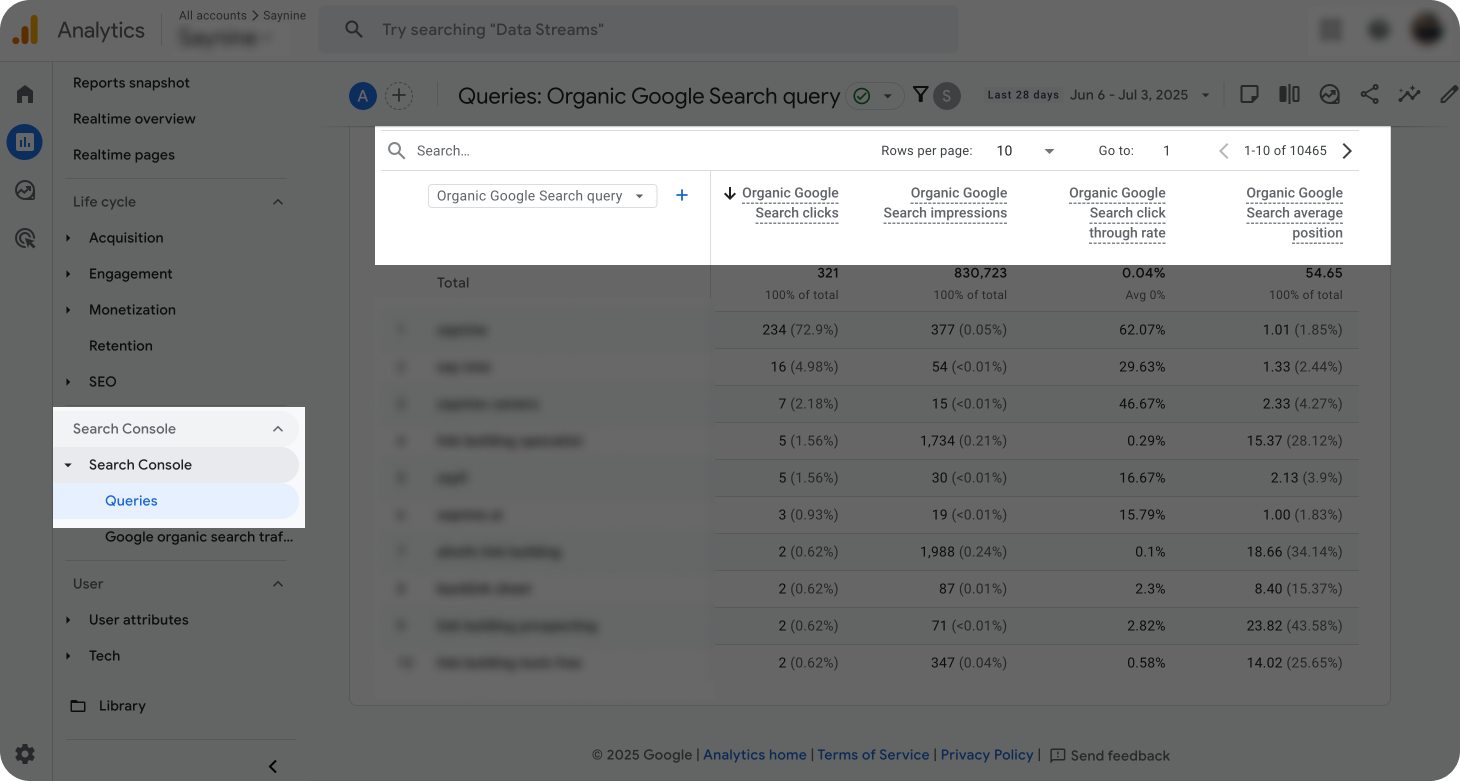Click Send feedback
This screenshot has width=1460, height=781.
(1120, 756)
